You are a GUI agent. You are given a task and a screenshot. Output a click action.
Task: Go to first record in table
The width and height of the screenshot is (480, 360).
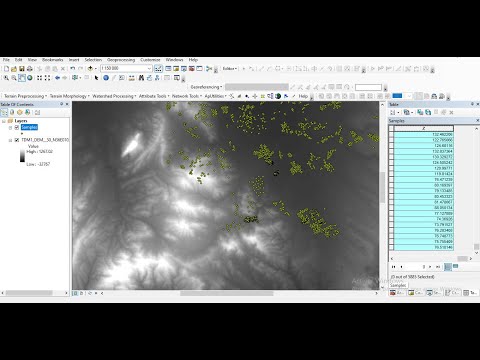[394, 267]
